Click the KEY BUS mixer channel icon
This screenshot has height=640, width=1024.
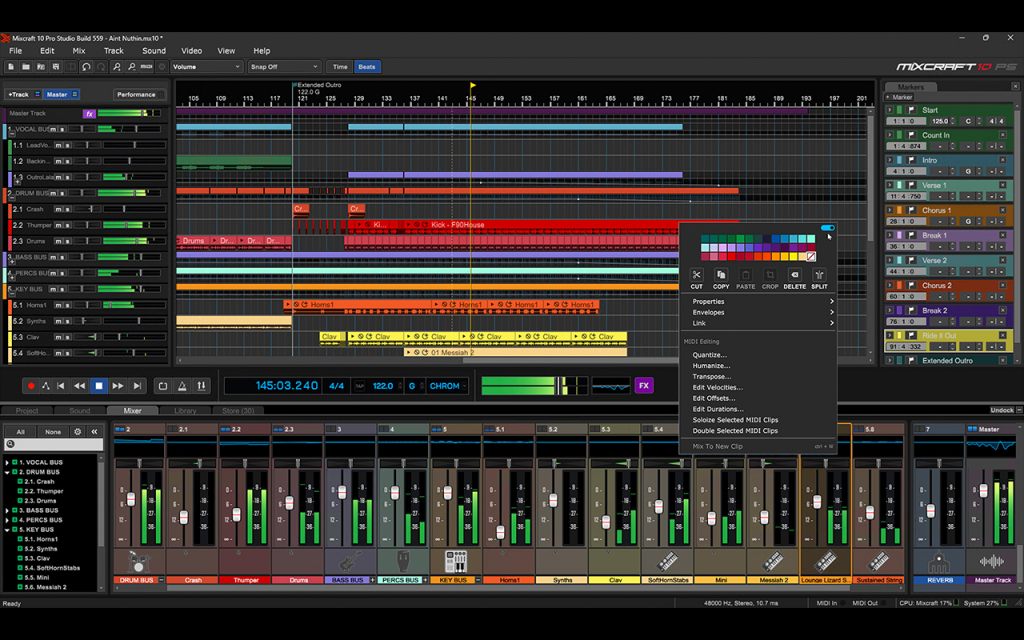click(456, 561)
